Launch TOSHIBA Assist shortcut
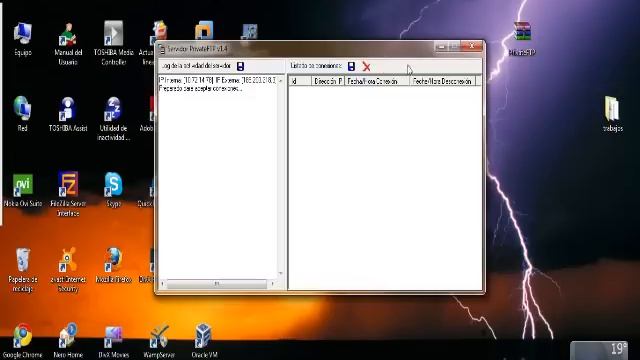The height and width of the screenshot is (360, 640). coord(68,114)
